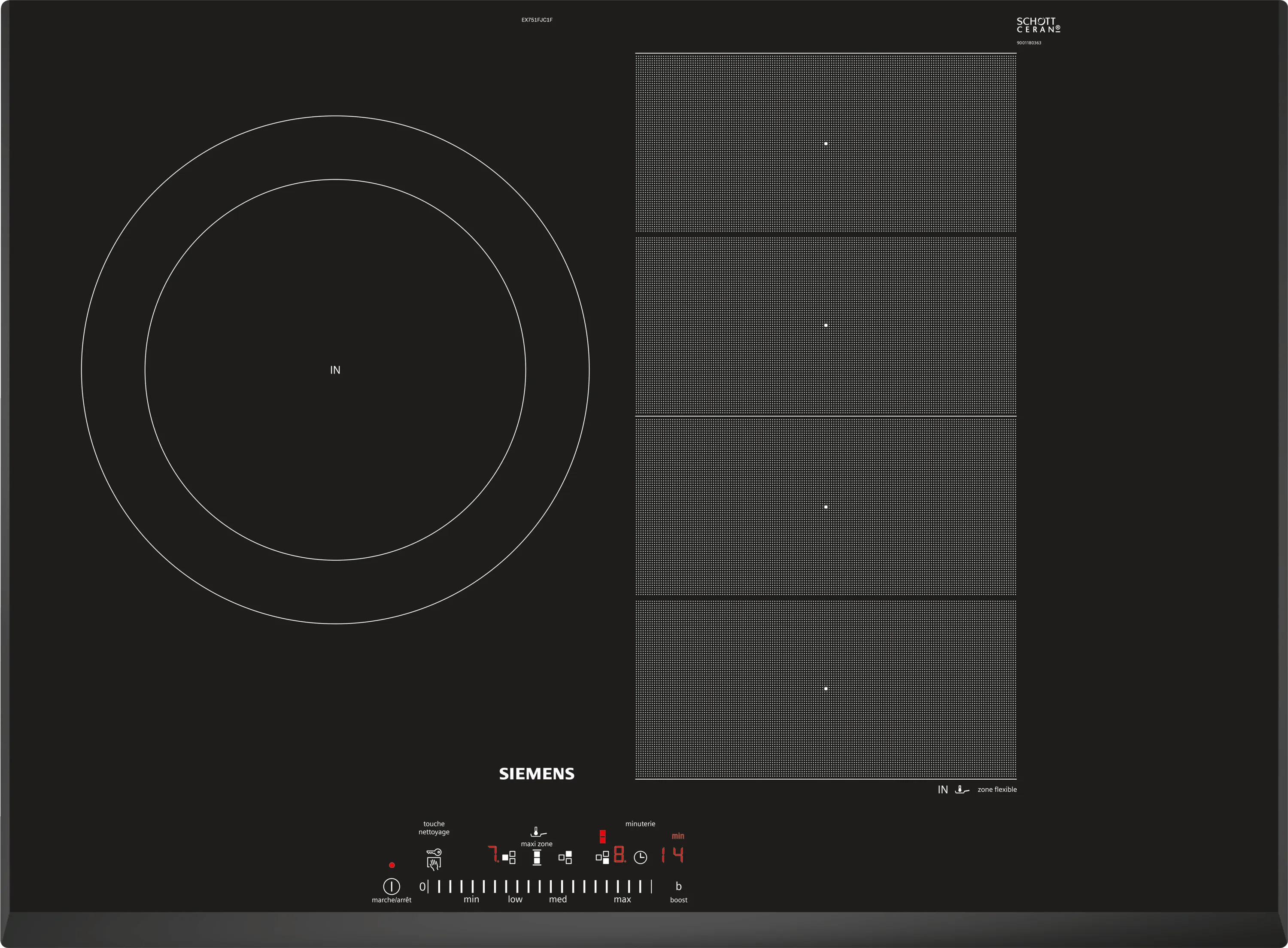The width and height of the screenshot is (1288, 948).
Task: Set the power slider to 0
Action: tap(423, 886)
